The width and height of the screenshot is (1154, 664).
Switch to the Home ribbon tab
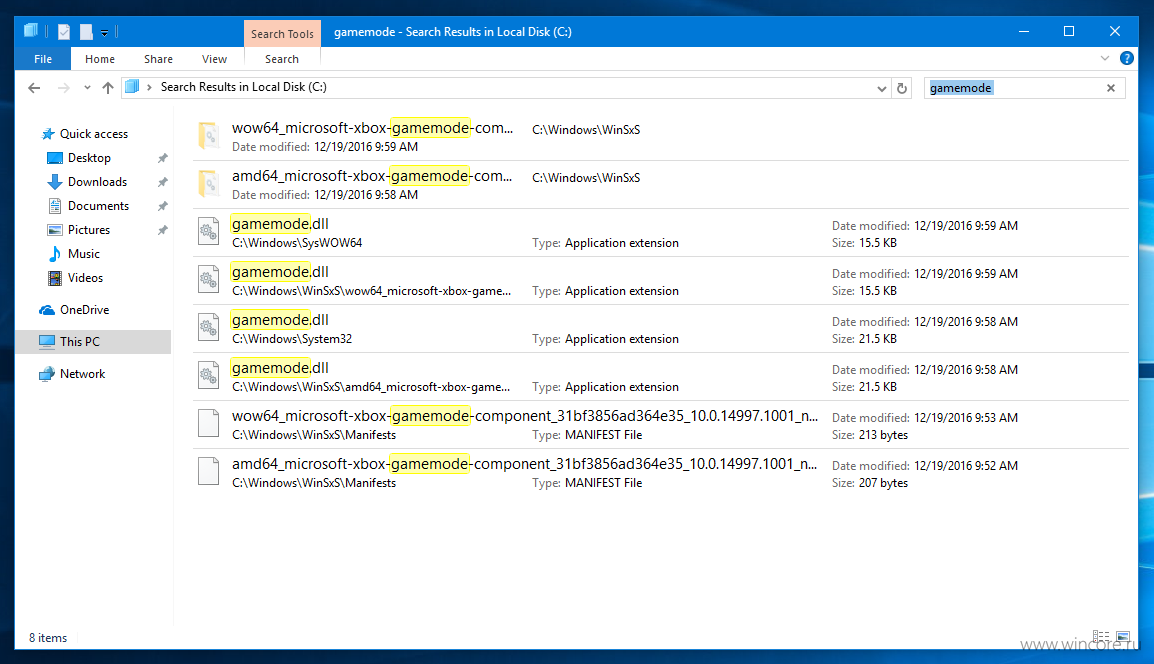point(99,59)
